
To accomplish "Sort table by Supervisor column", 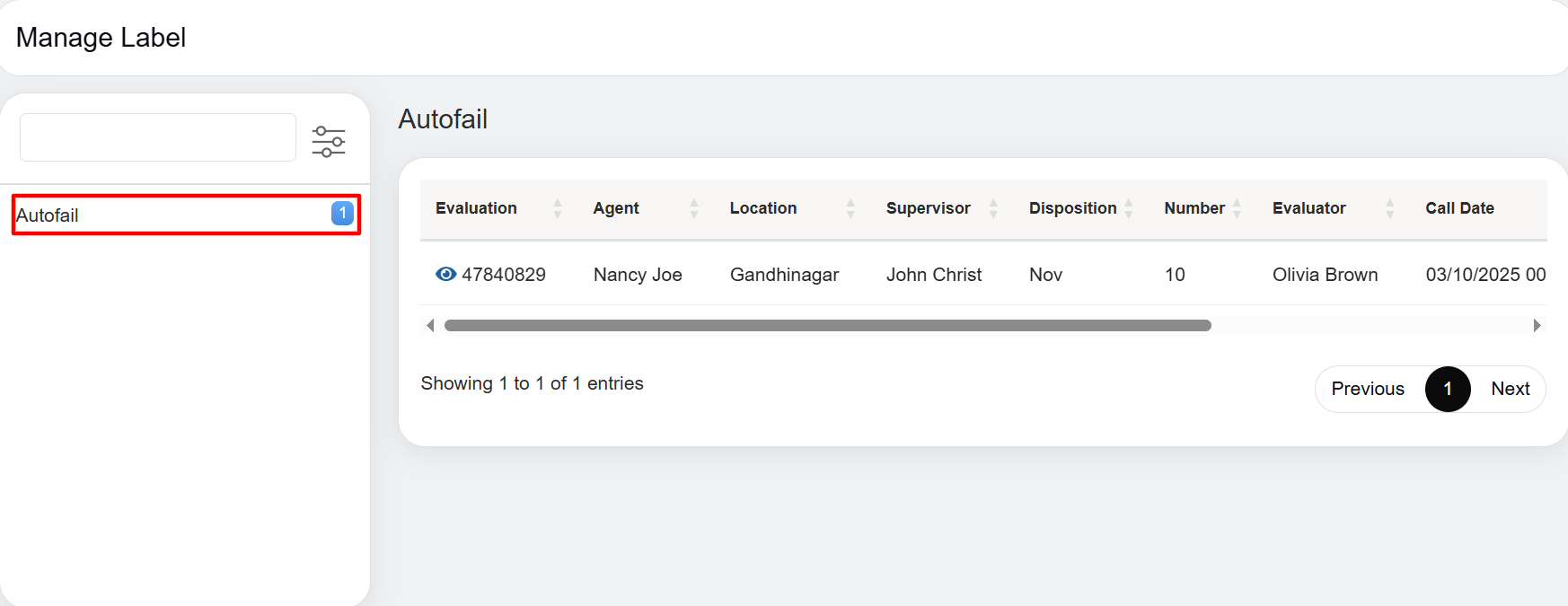I will pyautogui.click(x=928, y=208).
